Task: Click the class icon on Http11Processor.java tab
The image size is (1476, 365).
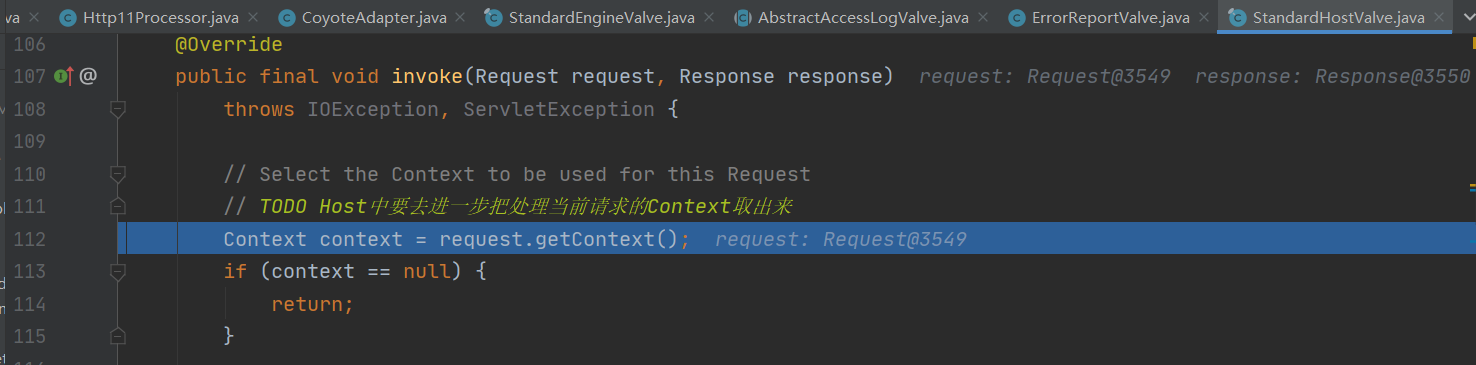Action: pos(68,17)
